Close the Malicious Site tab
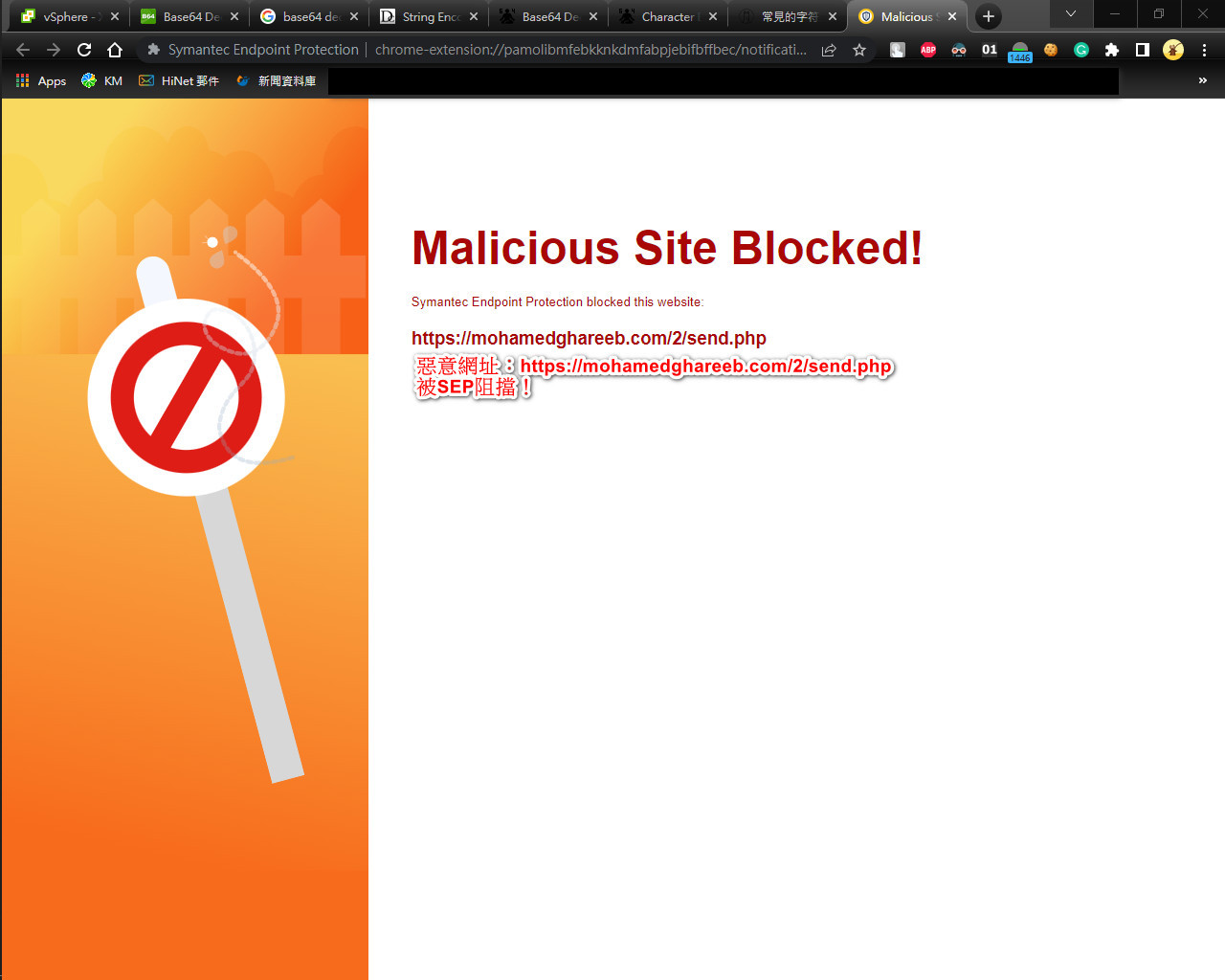Viewport: 1225px width, 980px height. coord(952,16)
